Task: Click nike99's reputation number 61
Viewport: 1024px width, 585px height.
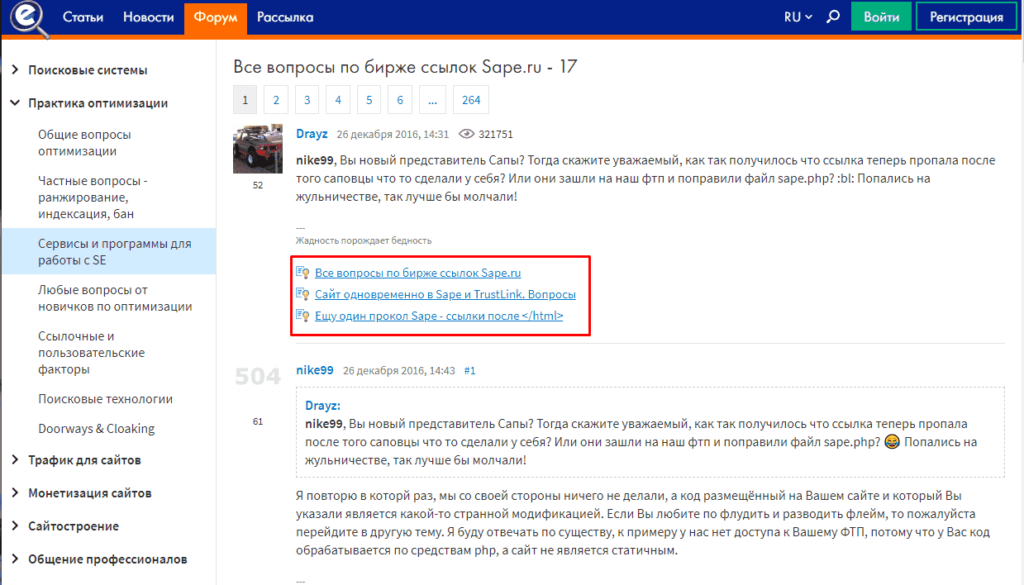Action: [258, 422]
